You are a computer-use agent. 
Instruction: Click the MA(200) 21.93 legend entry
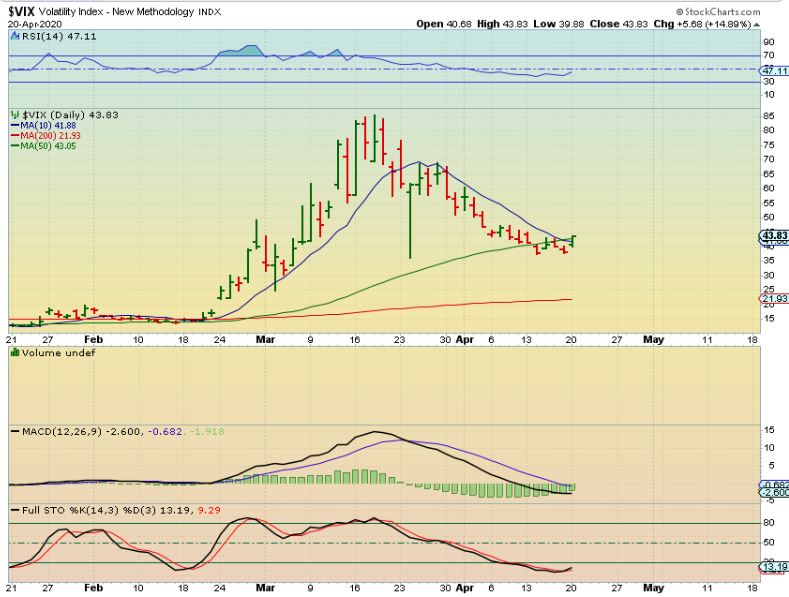45,135
